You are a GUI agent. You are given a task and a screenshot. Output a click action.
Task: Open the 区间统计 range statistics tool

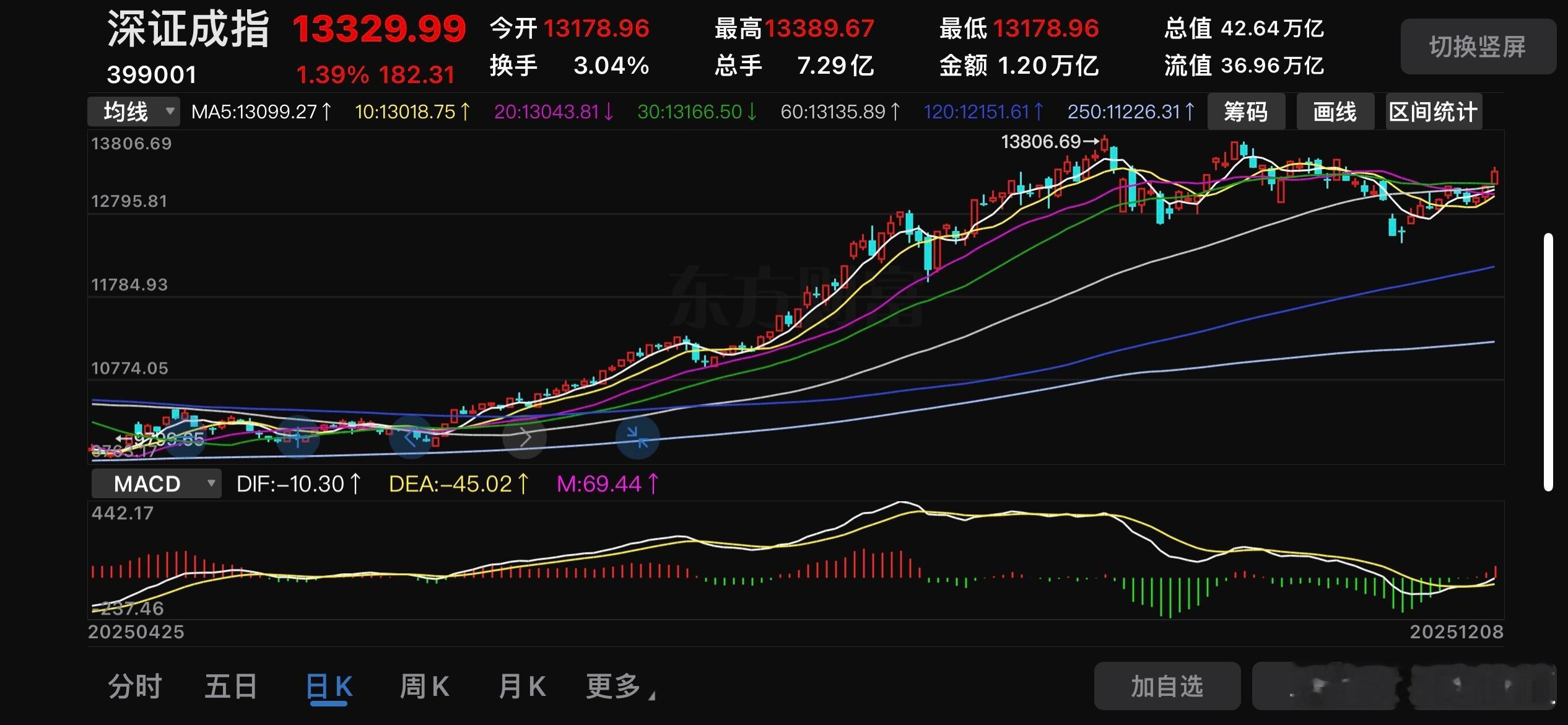(x=1433, y=112)
